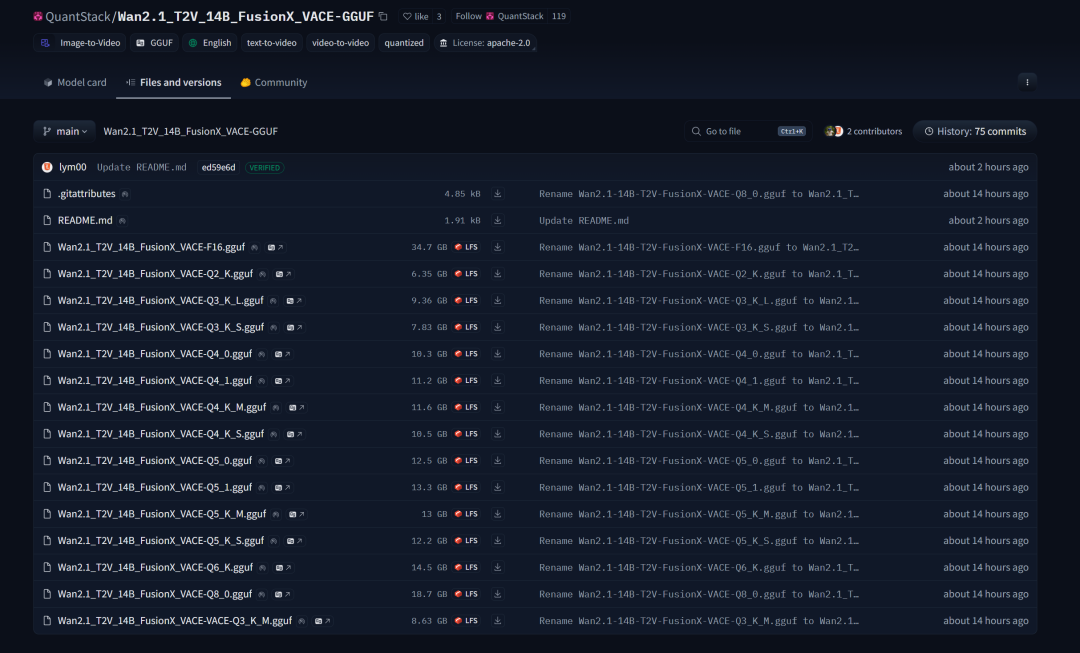The image size is (1080, 653).
Task: Download the .gitattributes file
Action: 497,194
